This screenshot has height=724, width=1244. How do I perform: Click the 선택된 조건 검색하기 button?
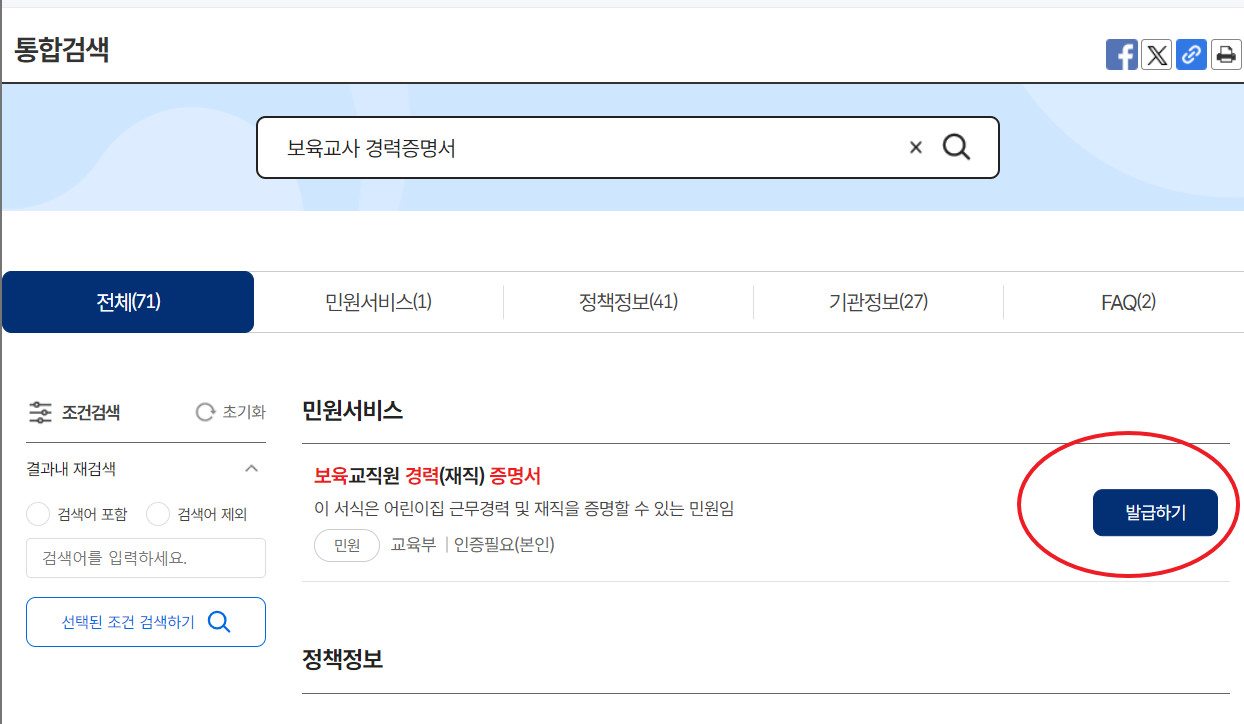(146, 622)
